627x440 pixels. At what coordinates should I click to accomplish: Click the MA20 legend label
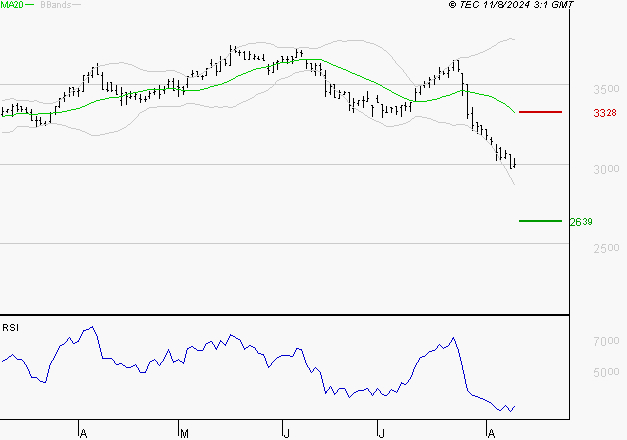[12, 5]
